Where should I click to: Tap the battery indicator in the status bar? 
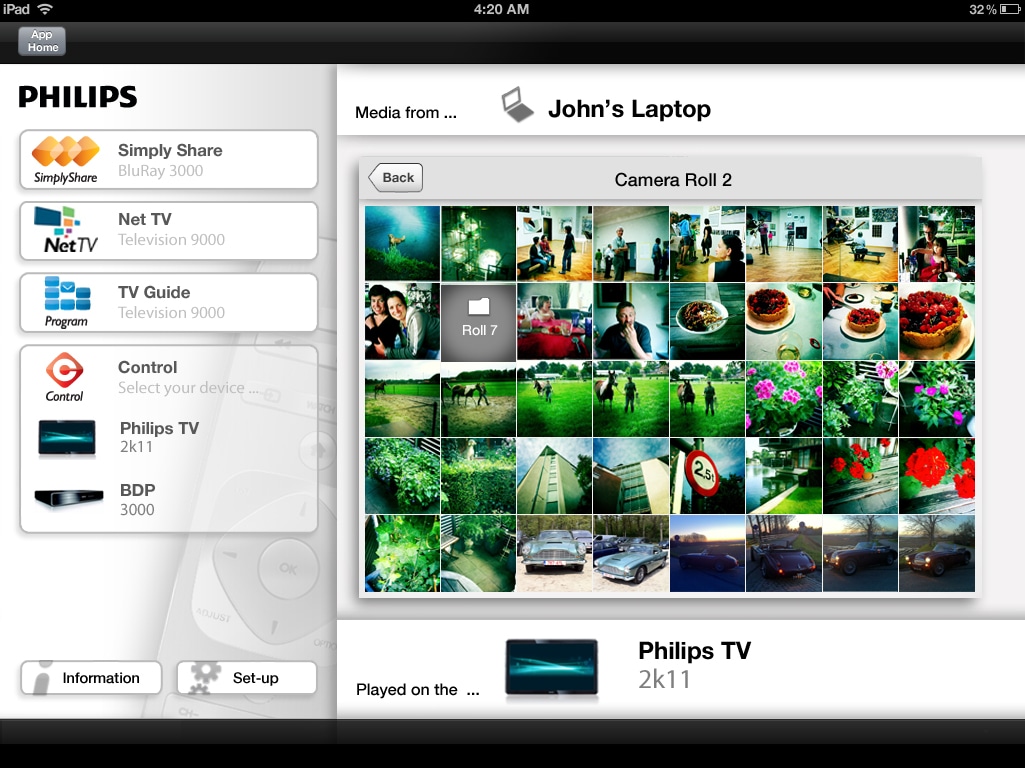coord(1009,10)
